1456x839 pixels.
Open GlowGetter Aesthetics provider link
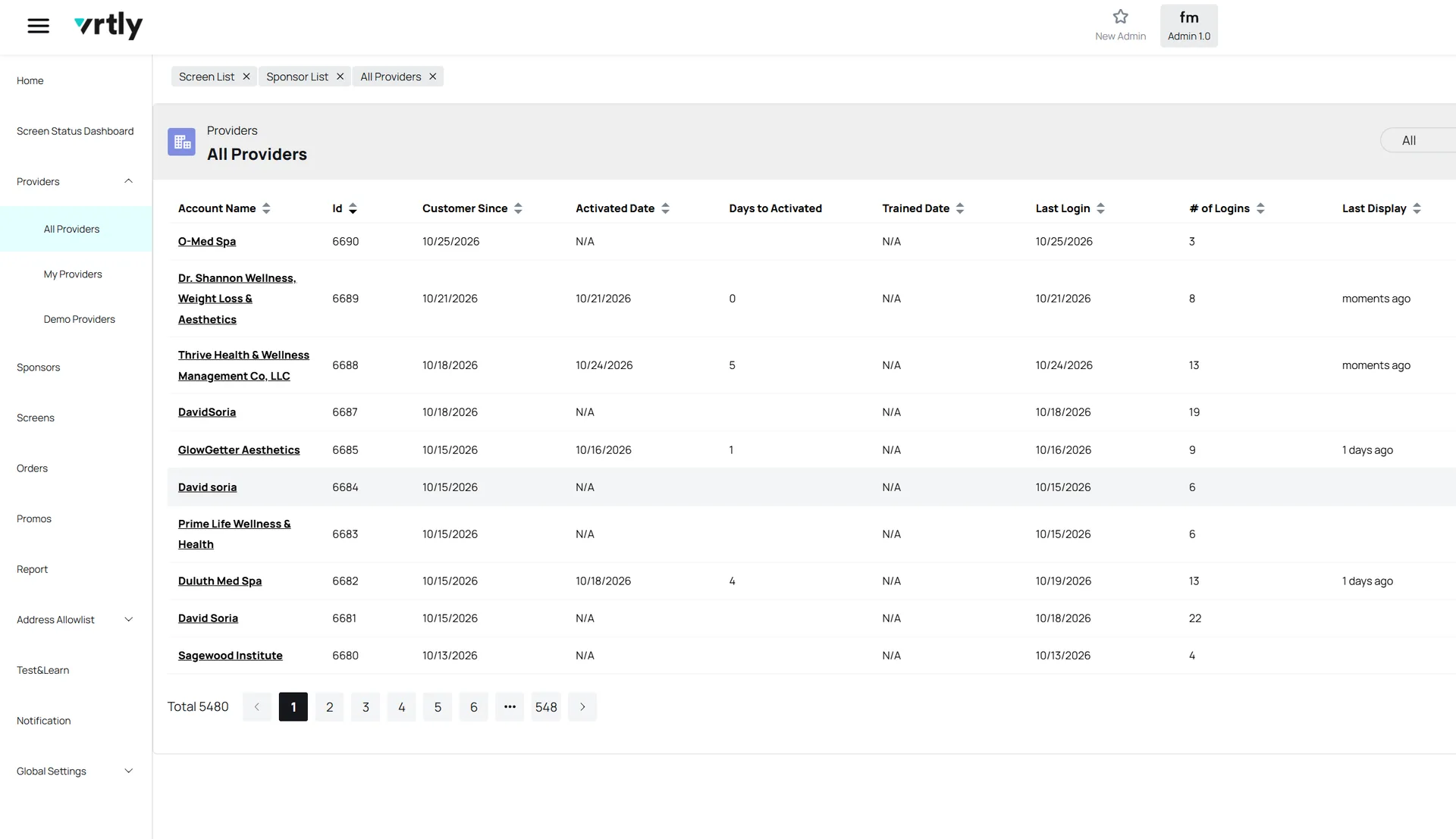239,450
